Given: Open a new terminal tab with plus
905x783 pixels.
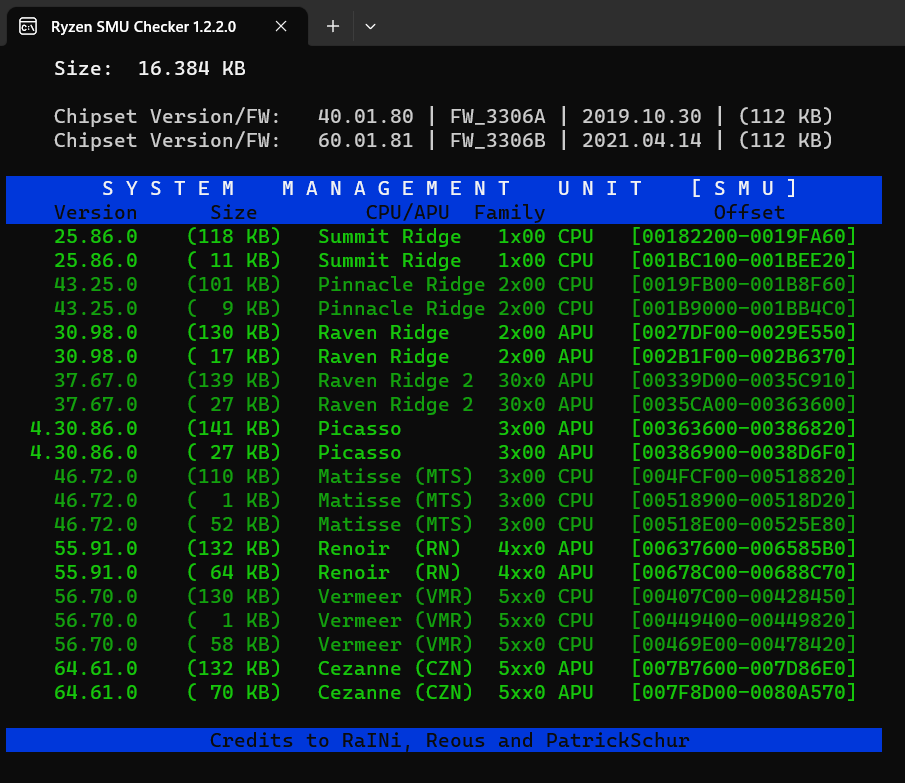Looking at the screenshot, I should point(332,27).
